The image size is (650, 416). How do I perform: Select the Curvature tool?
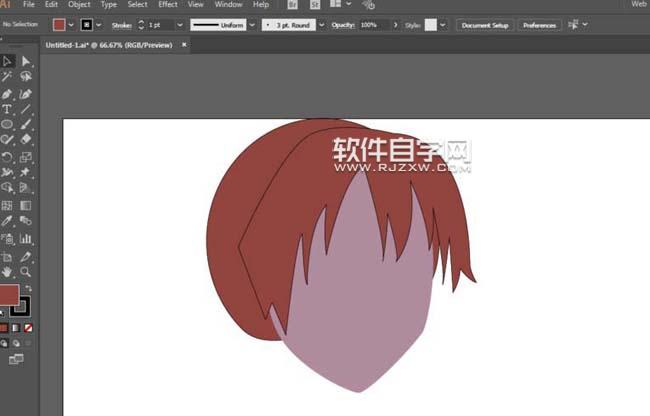click(26, 94)
